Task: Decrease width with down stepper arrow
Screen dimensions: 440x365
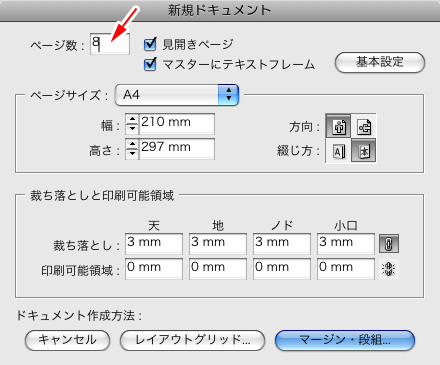Action: (132, 129)
